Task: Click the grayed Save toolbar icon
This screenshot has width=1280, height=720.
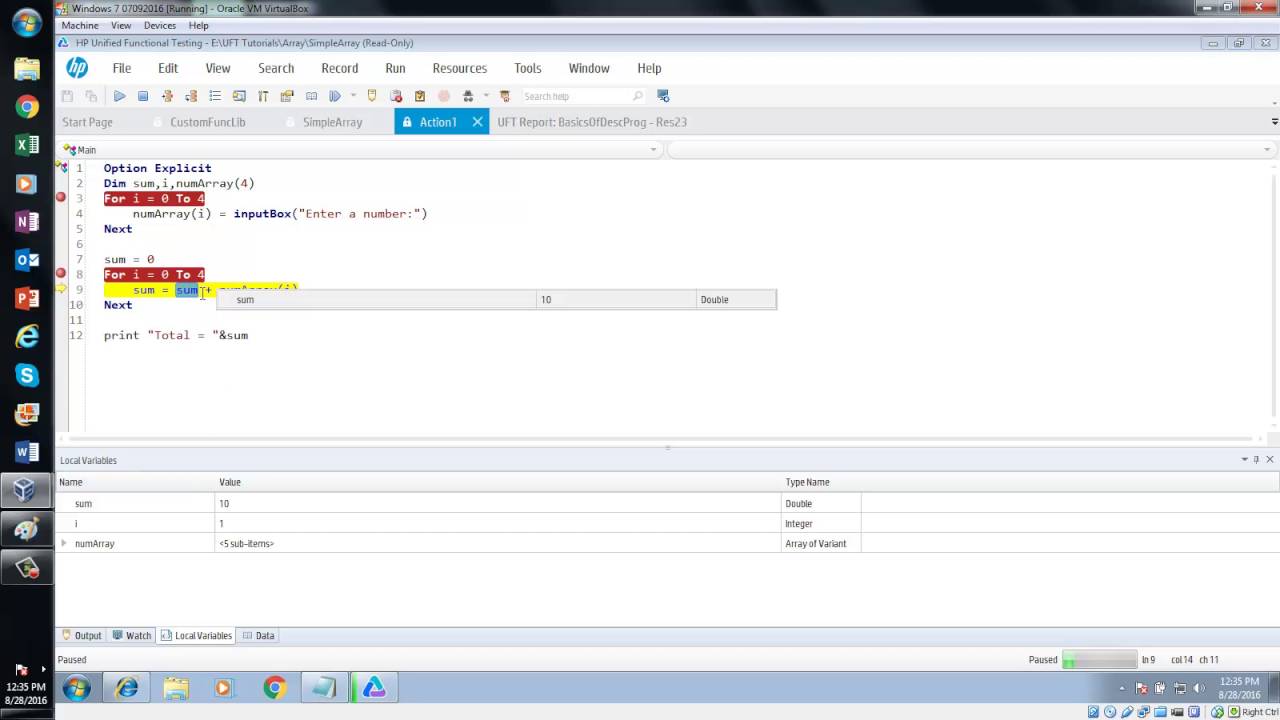Action: pos(67,96)
